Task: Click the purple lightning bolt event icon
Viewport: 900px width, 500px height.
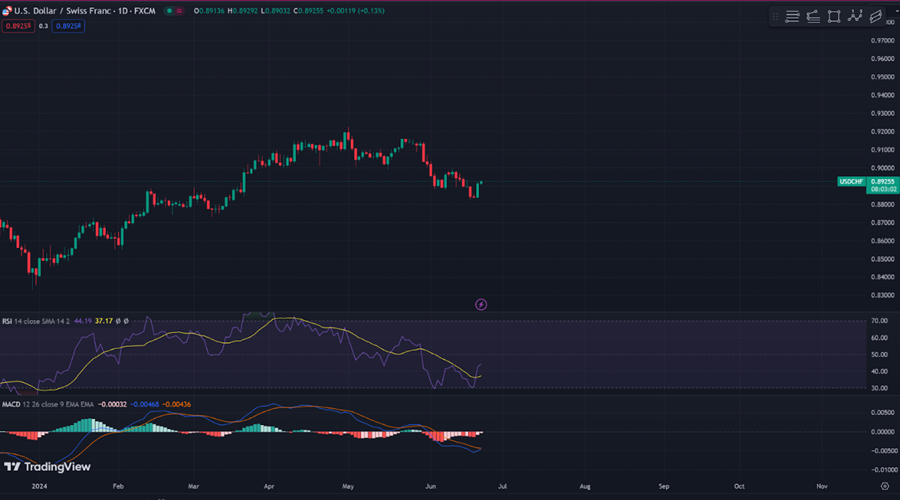Action: [x=480, y=304]
